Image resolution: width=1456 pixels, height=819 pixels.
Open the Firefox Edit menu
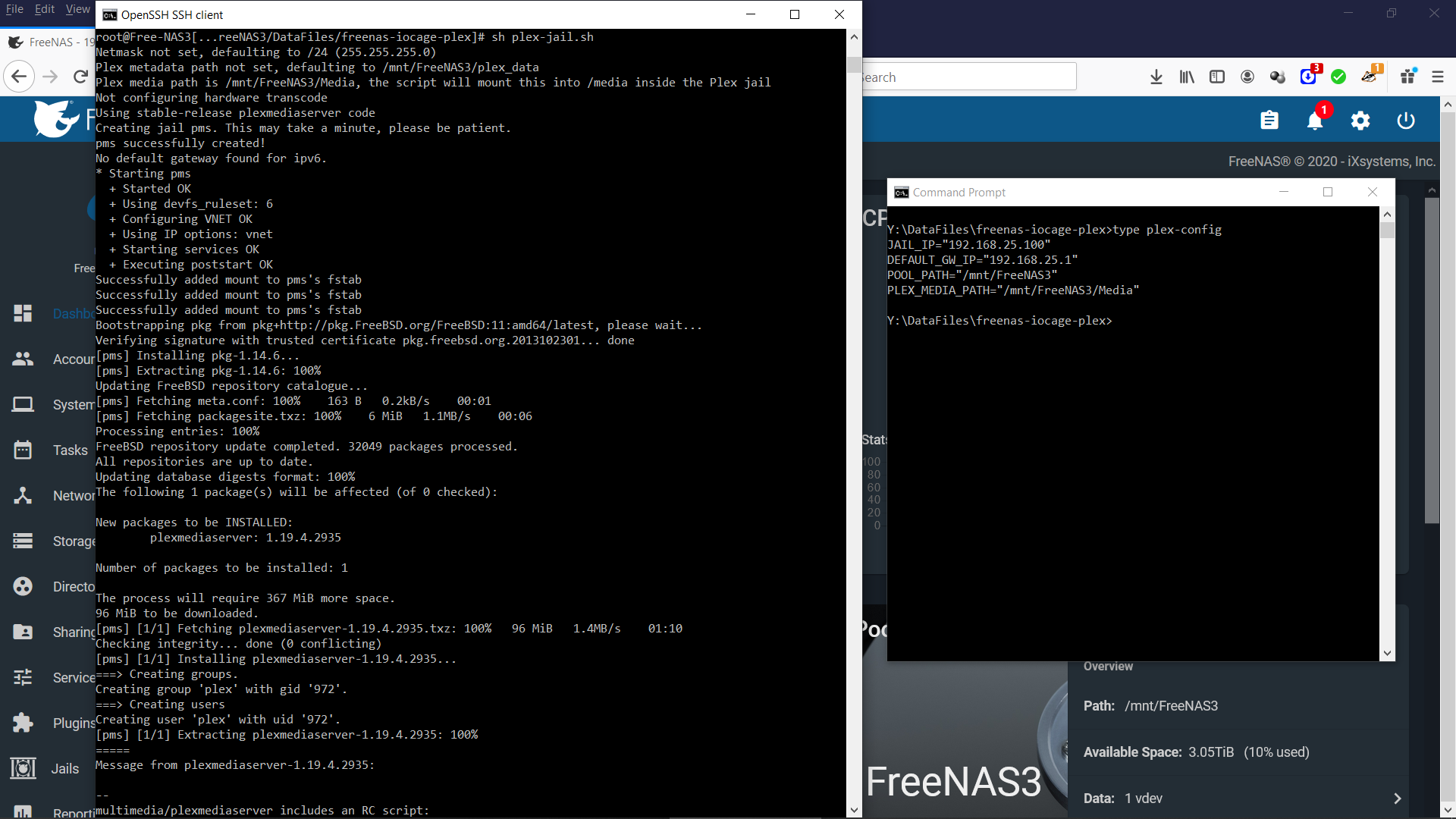pos(45,9)
